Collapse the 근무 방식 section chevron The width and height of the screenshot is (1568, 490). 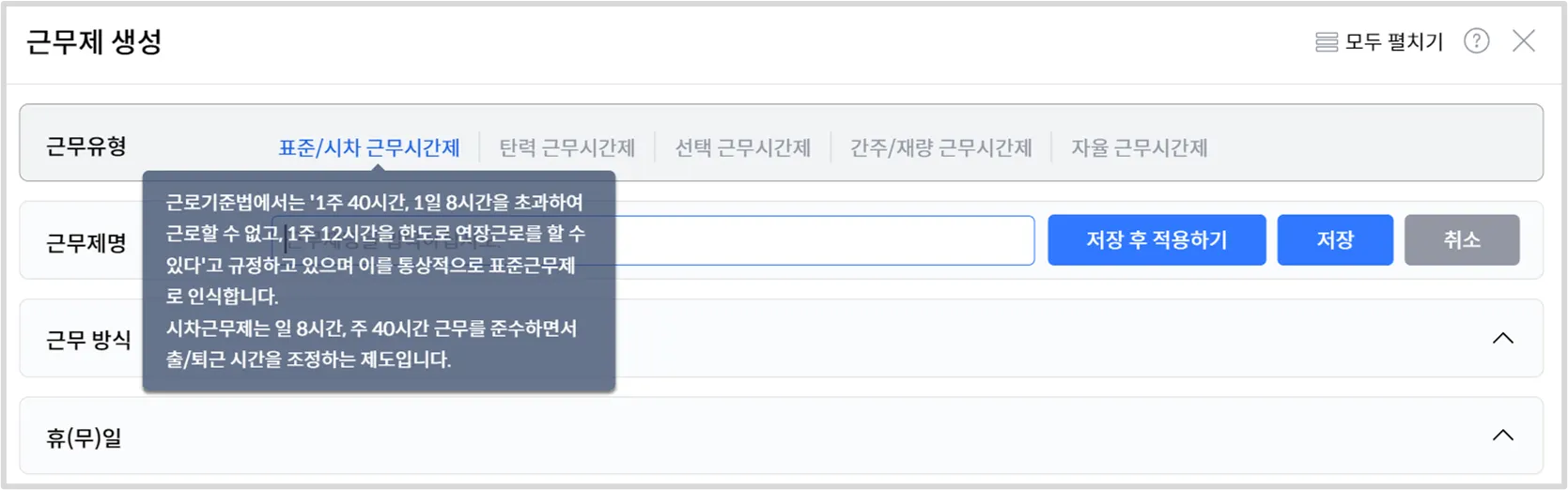coord(1502,338)
